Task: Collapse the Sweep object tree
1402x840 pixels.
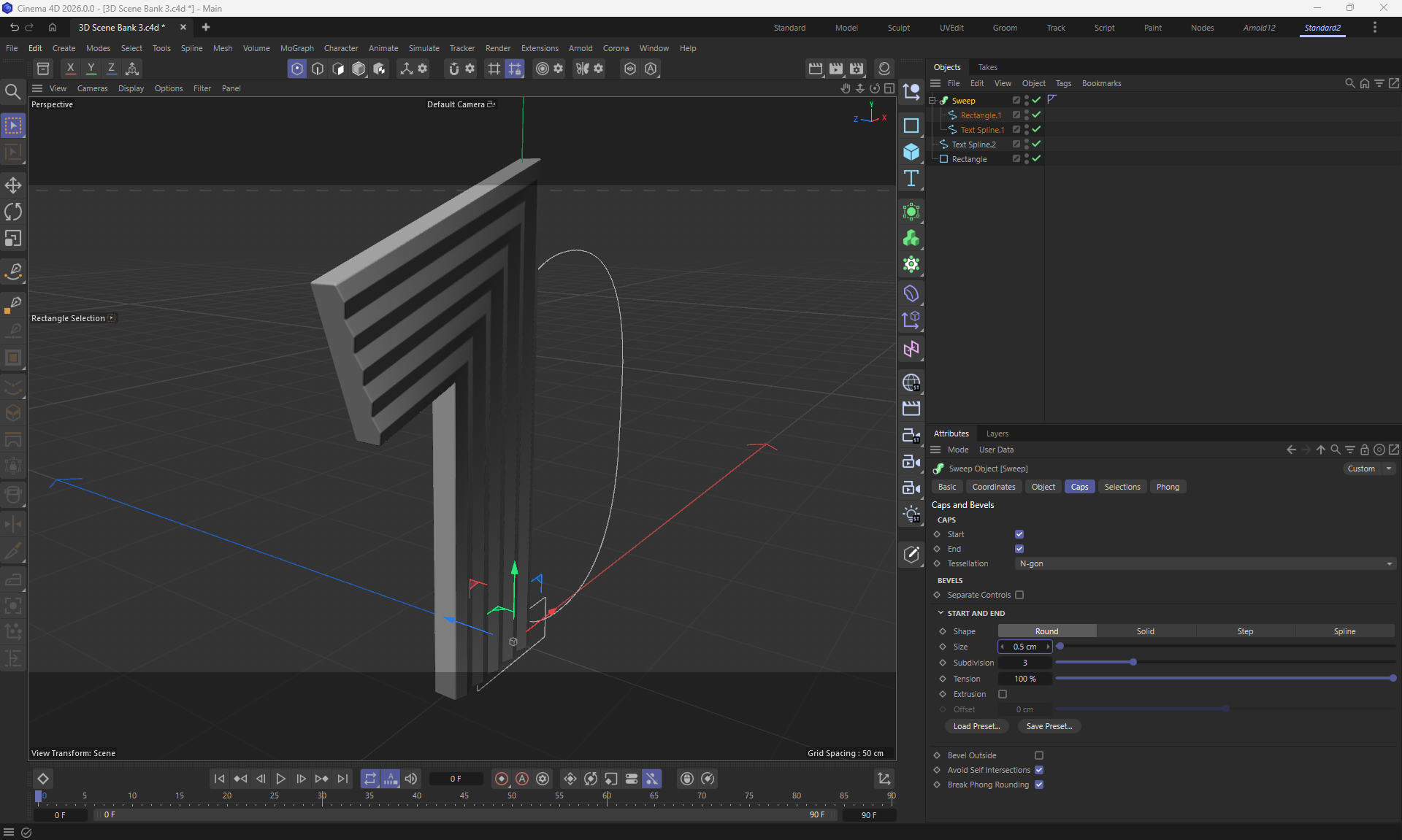Action: [x=932, y=101]
